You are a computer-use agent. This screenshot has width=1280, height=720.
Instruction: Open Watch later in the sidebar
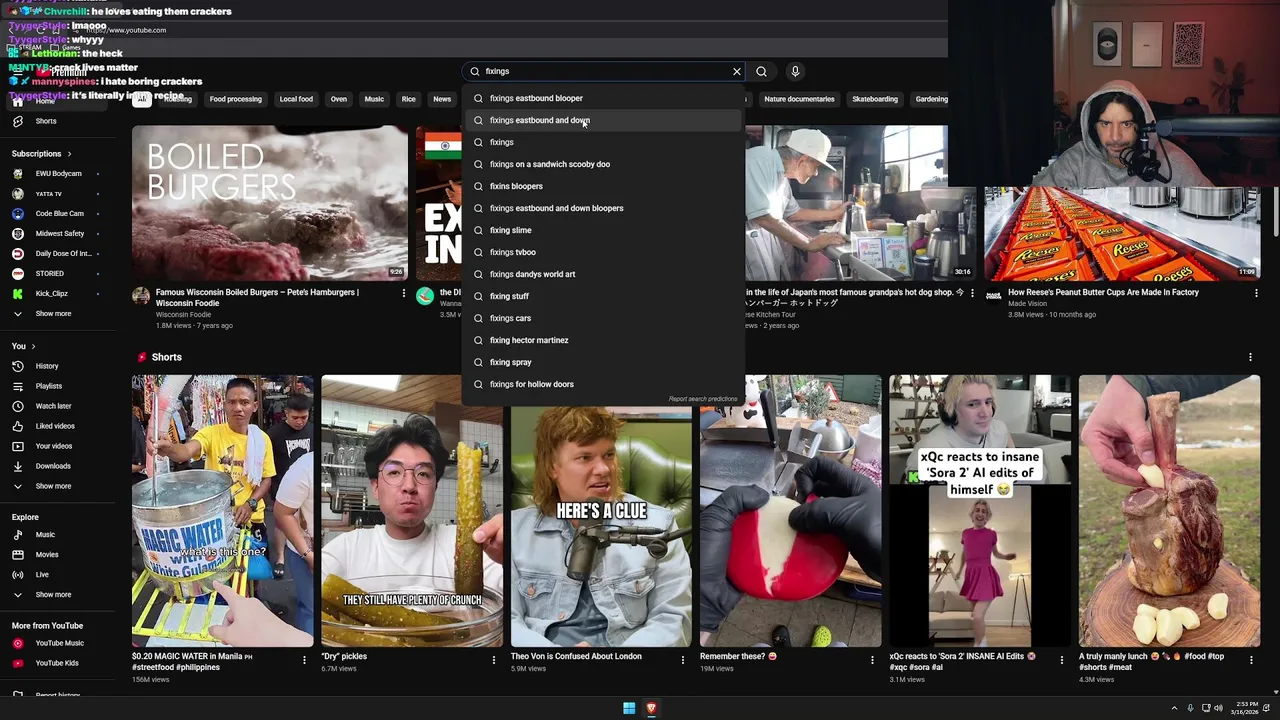tap(53, 406)
